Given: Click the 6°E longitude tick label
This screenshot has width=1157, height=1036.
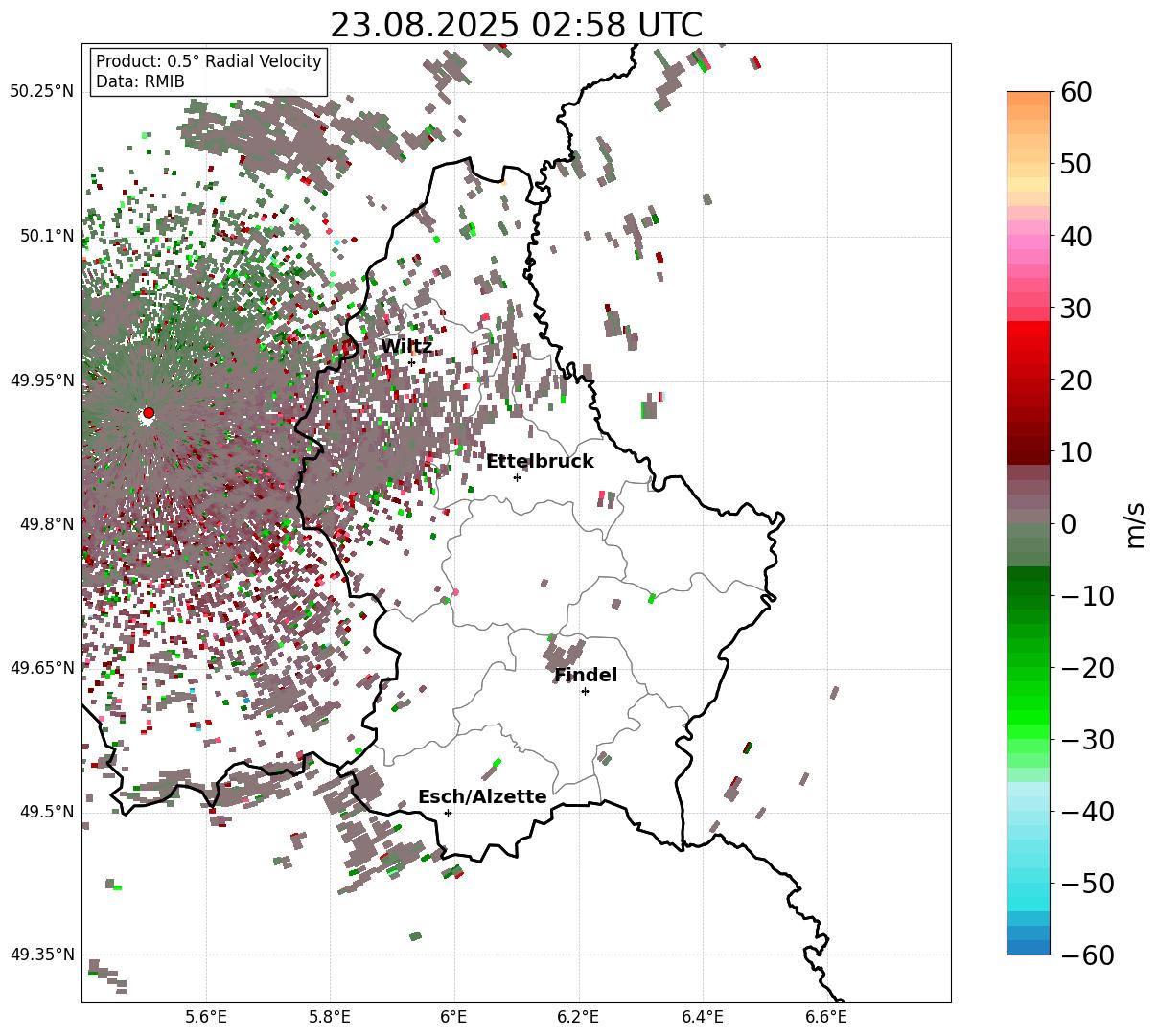Looking at the screenshot, I should pyautogui.click(x=454, y=1016).
